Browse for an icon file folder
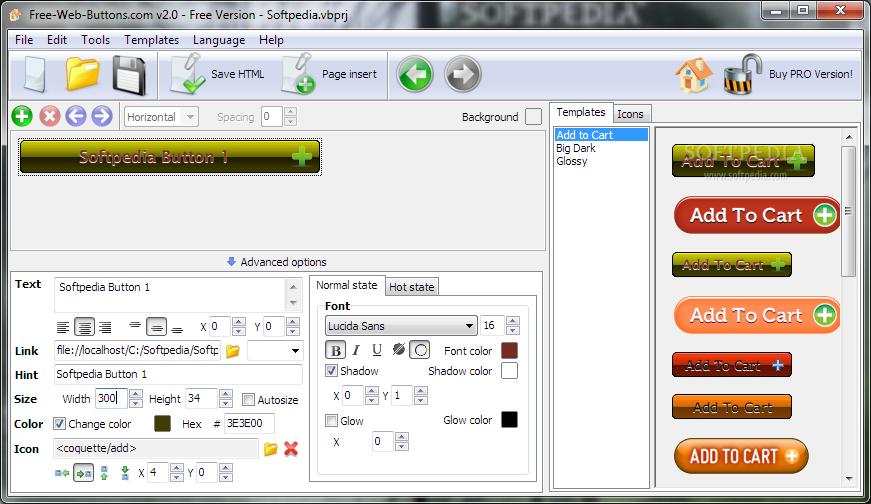The height and width of the screenshot is (504, 871). pos(271,448)
